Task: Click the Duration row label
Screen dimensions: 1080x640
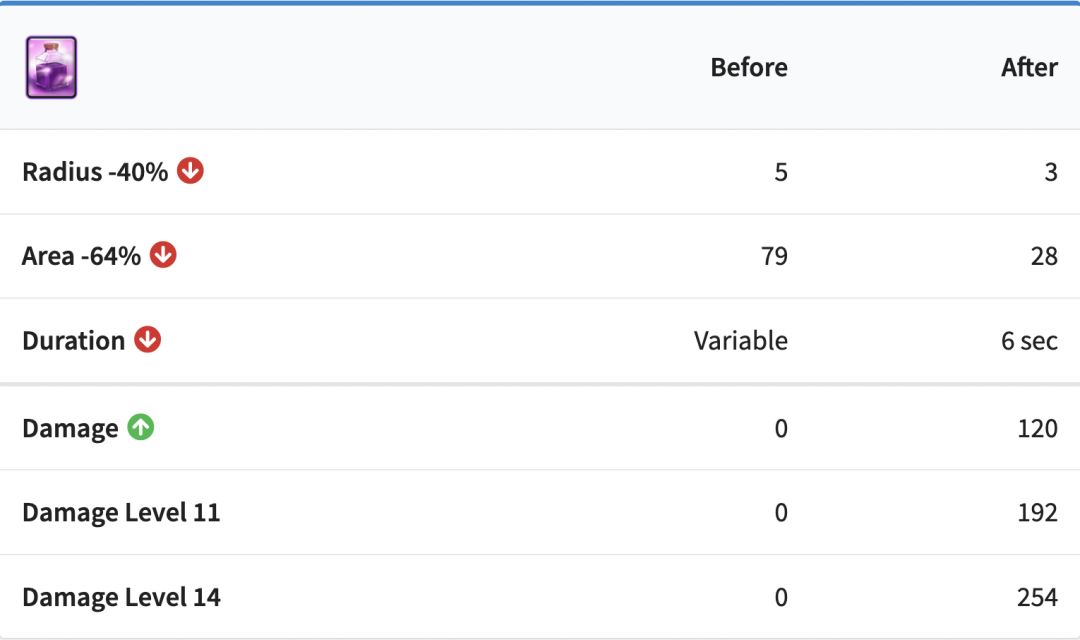Action: 73,341
